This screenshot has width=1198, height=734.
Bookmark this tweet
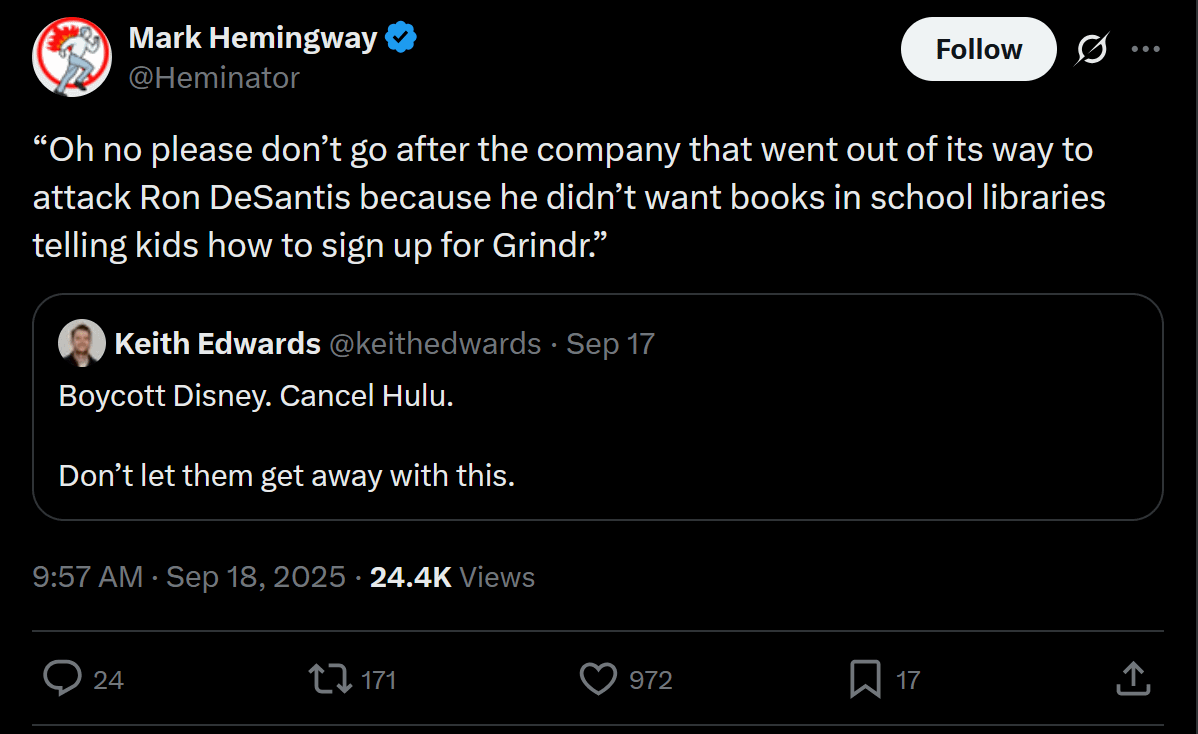865,679
